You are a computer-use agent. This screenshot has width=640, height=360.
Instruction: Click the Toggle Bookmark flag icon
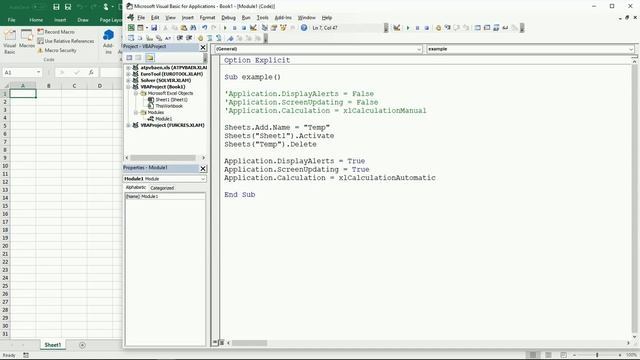tap(231, 38)
